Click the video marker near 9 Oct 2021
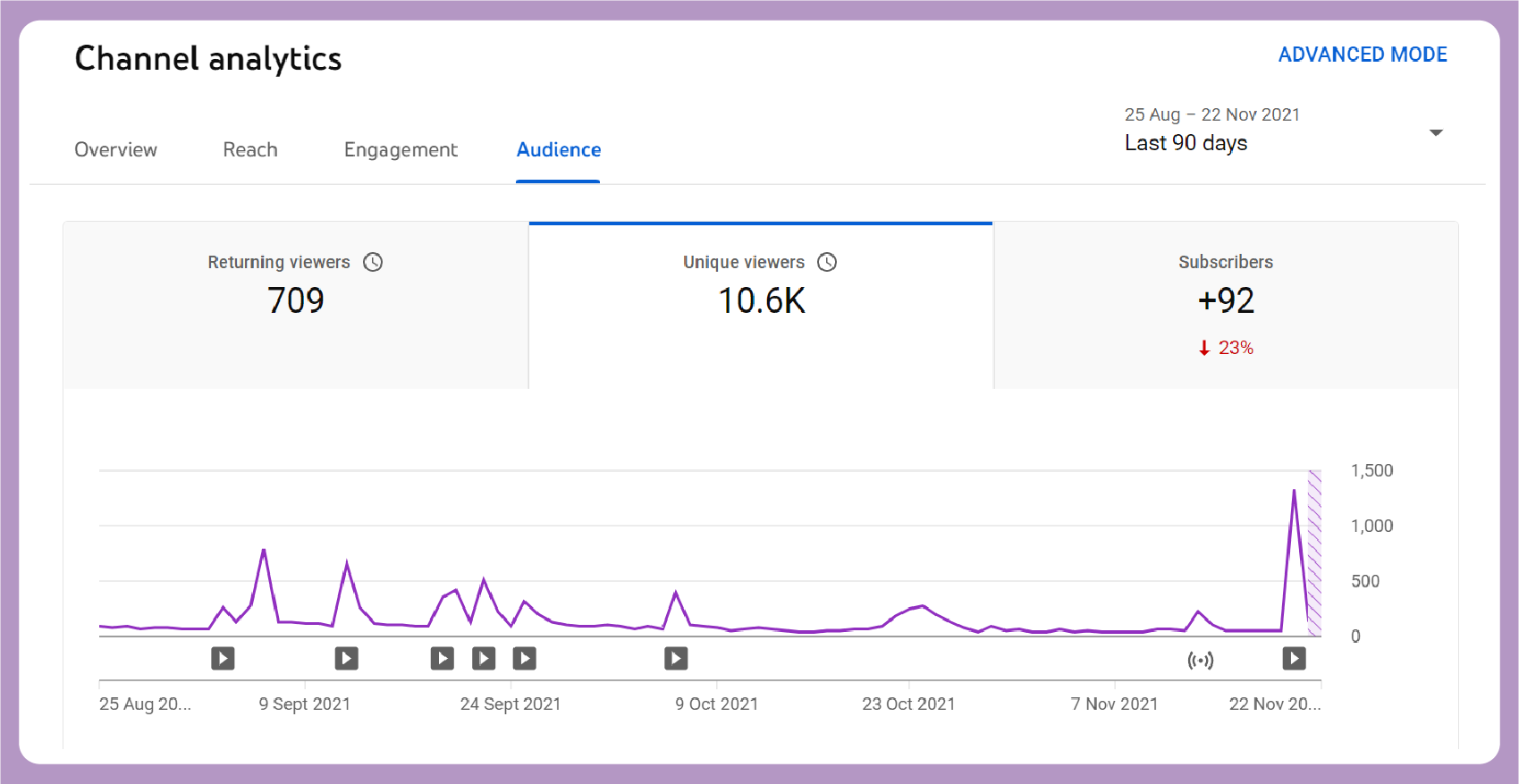 click(x=676, y=659)
